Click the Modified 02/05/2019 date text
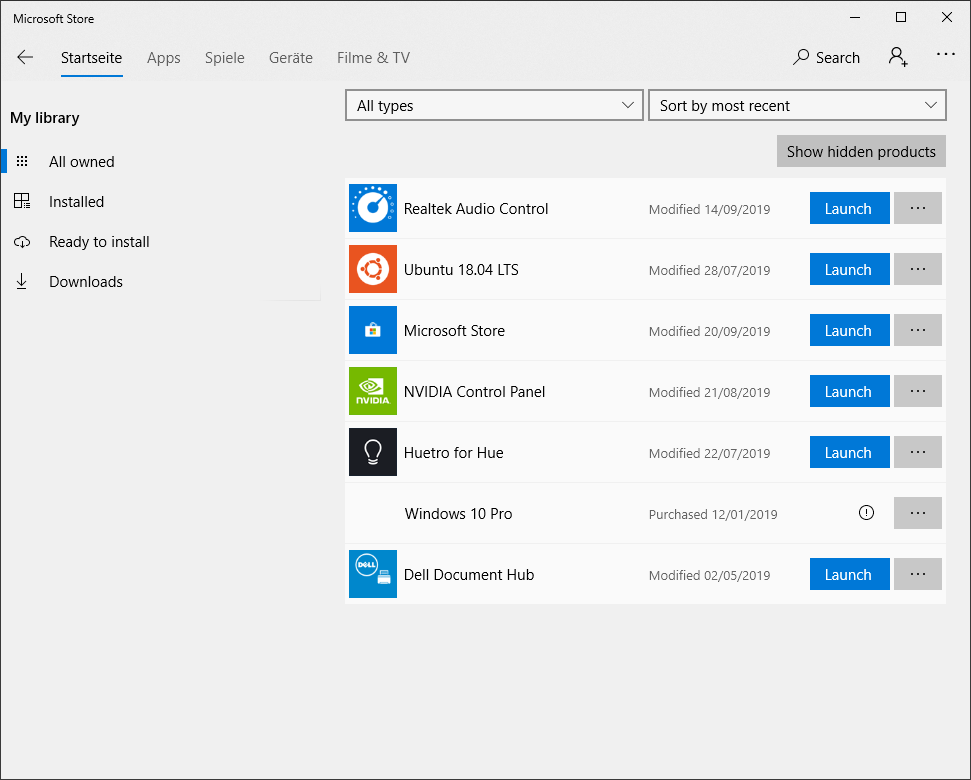Image resolution: width=971 pixels, height=780 pixels. 709,575
